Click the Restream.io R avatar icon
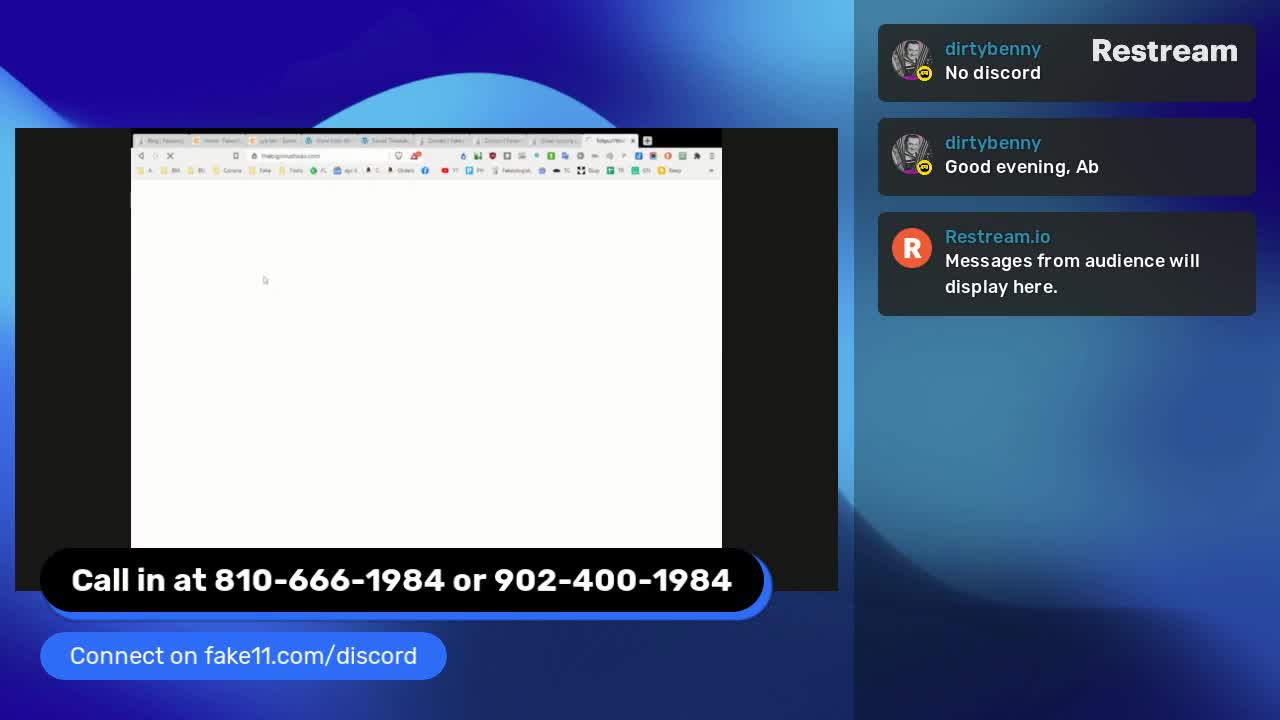This screenshot has width=1280, height=720. coord(912,248)
